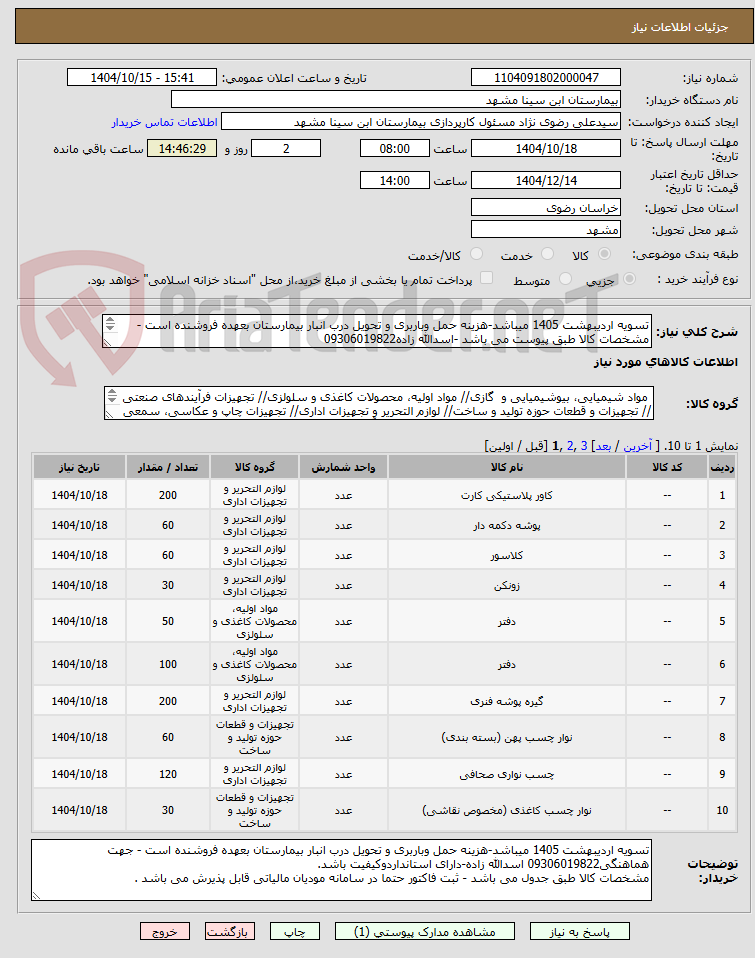Click the countdown timer 14:46:29 field
The image size is (755, 958).
click(182, 148)
